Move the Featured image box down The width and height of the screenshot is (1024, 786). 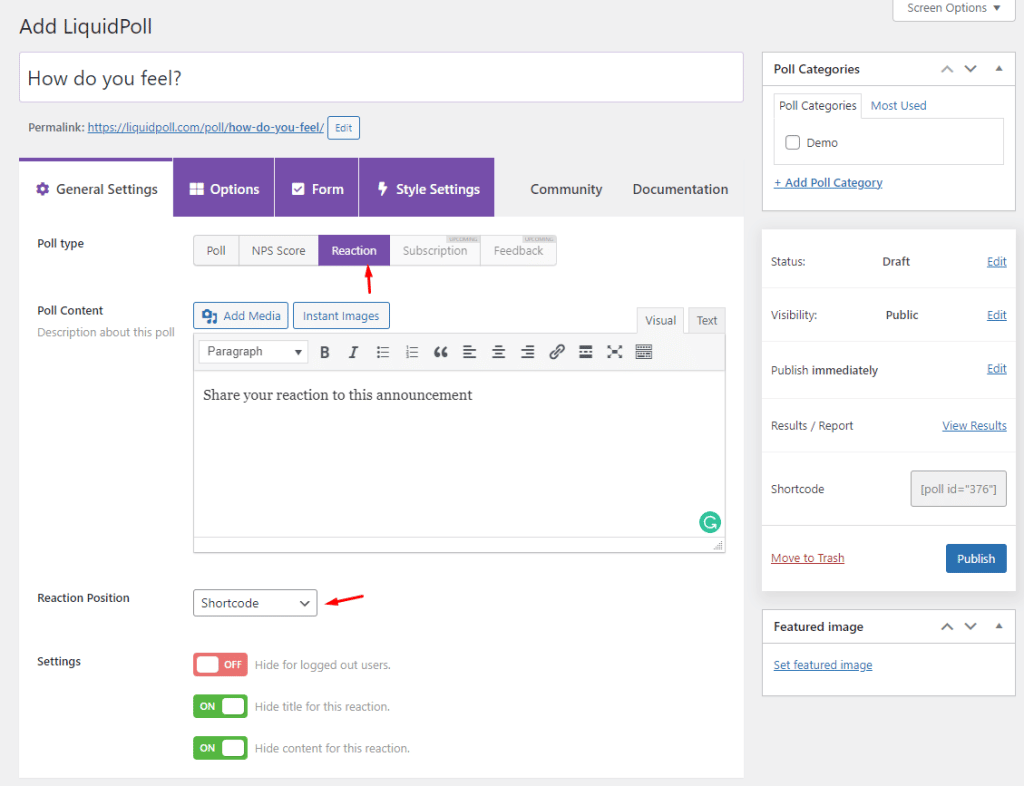coord(971,627)
